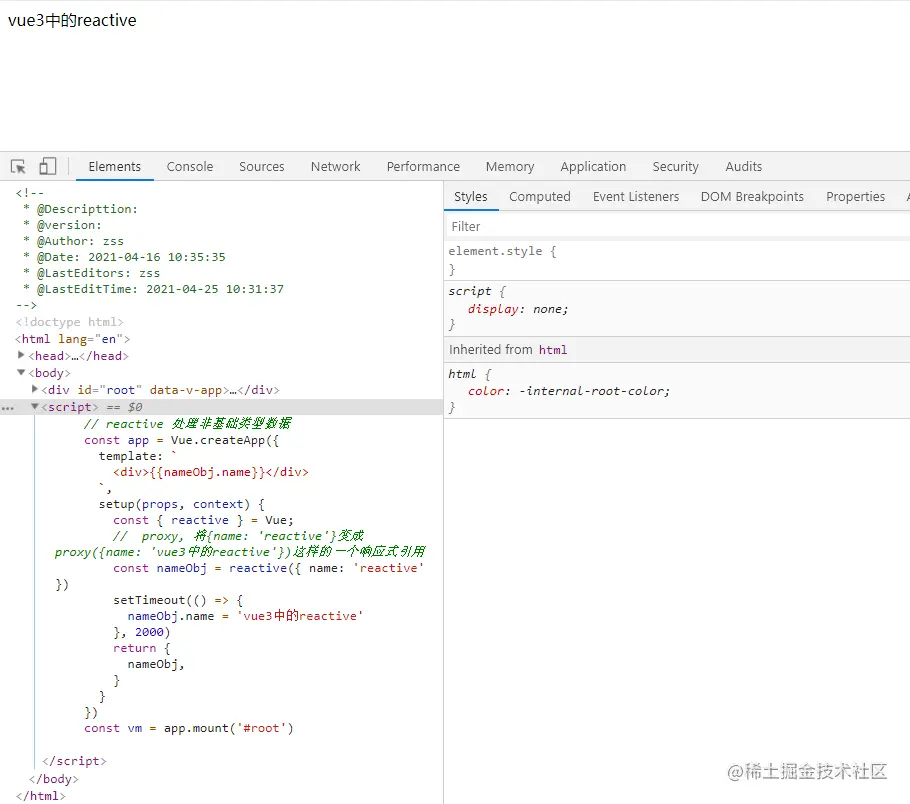910x804 pixels.
Task: Select the Application tab
Action: click(593, 167)
